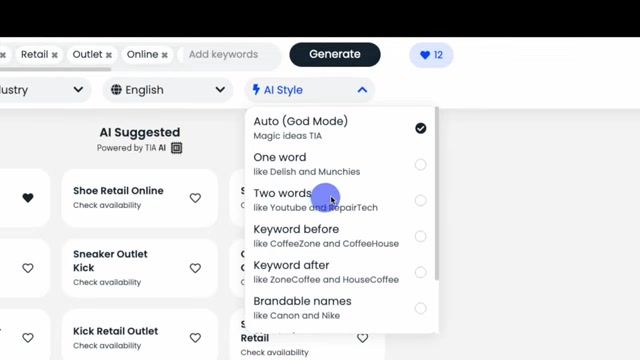Open the English language dropdown
The height and width of the screenshot is (360, 640).
point(167,90)
